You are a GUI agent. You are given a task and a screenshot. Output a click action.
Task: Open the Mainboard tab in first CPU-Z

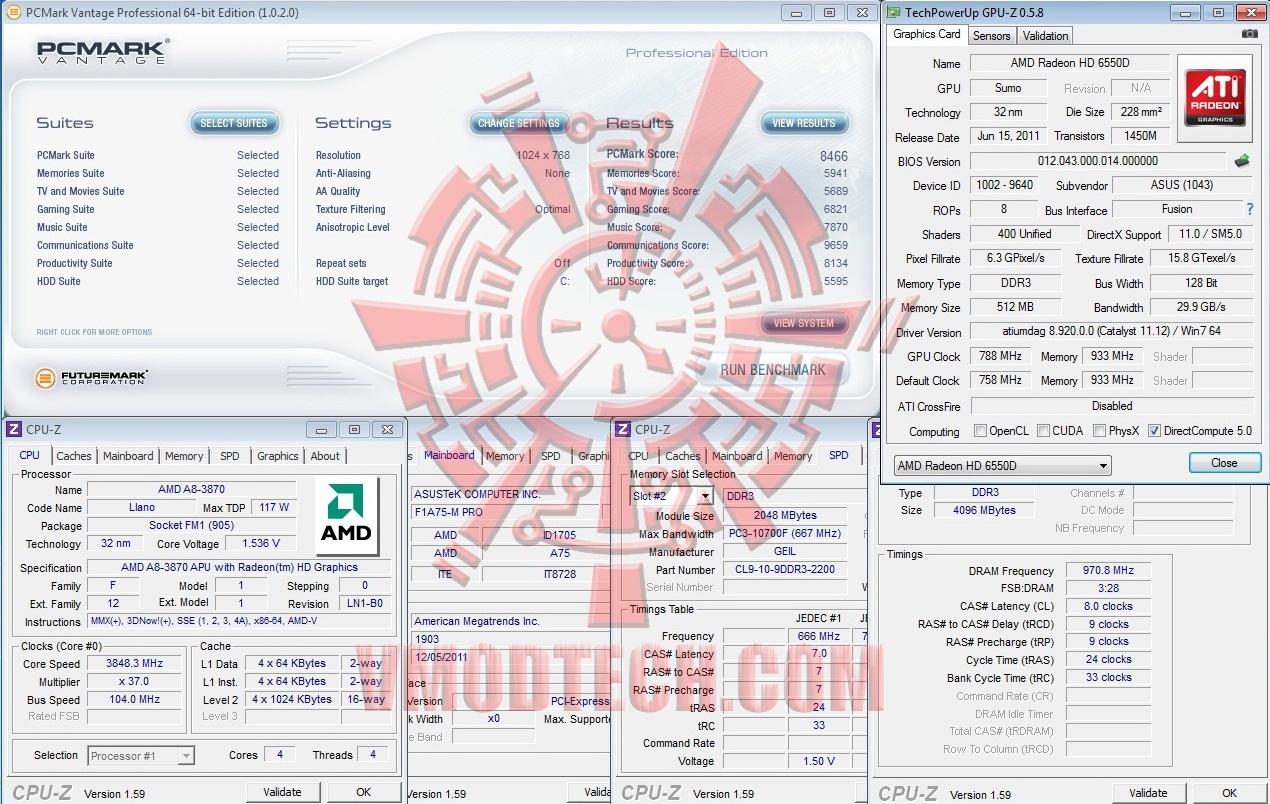(x=129, y=456)
